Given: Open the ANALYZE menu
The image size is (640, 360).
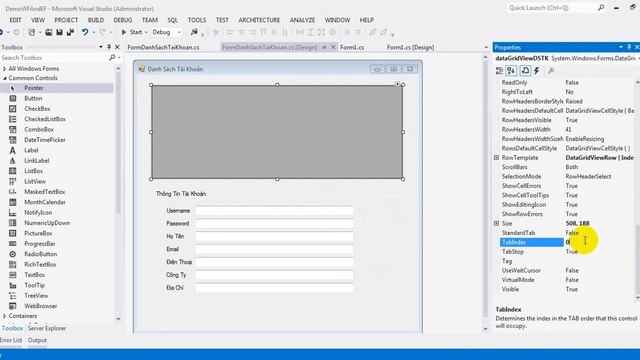Looking at the screenshot, I should pyautogui.click(x=302, y=20).
